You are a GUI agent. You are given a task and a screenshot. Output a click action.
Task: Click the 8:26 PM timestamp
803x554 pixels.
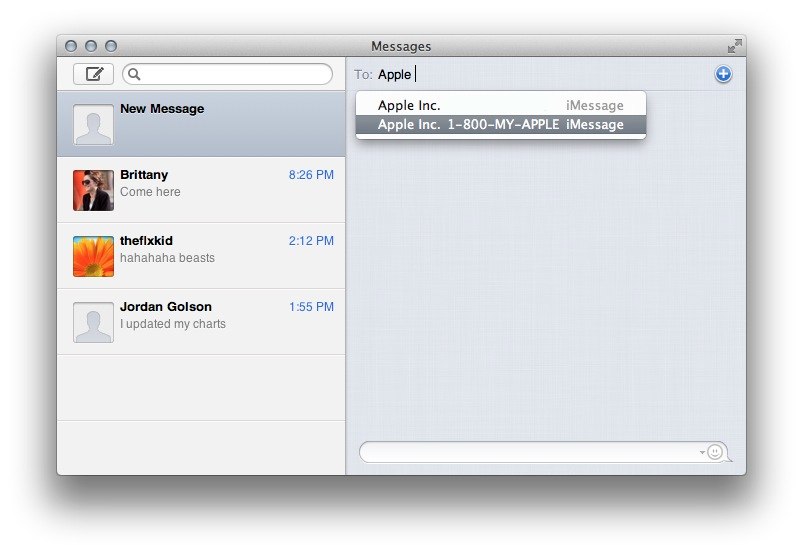tap(311, 175)
